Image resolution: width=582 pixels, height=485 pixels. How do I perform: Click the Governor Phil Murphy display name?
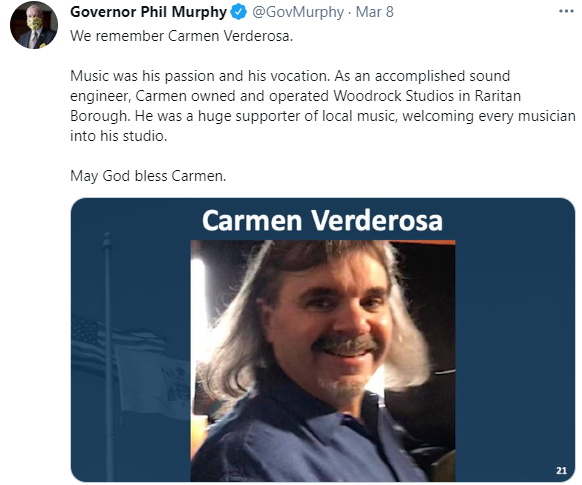(148, 12)
